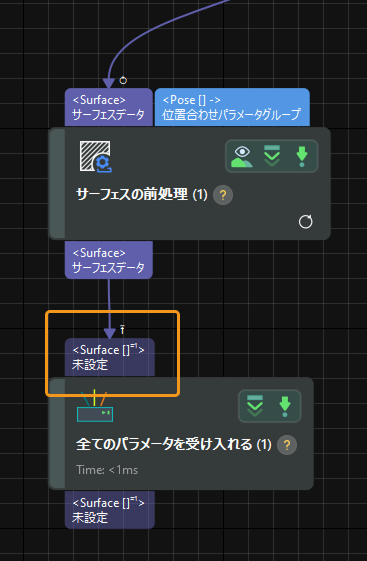Select the highlighted 未設定 Surface input port

pos(110,357)
